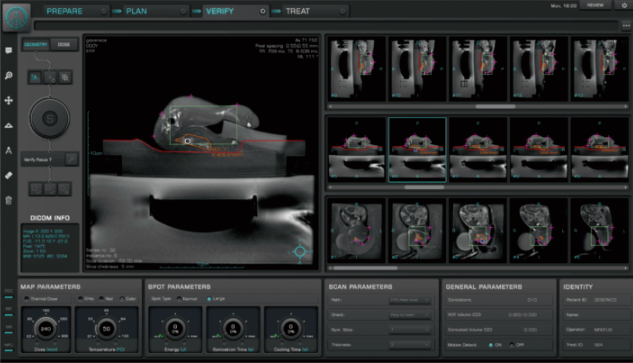This screenshot has width=633, height=363.
Task: Click the wrench icon beside Verify Focus
Action: 71,159
